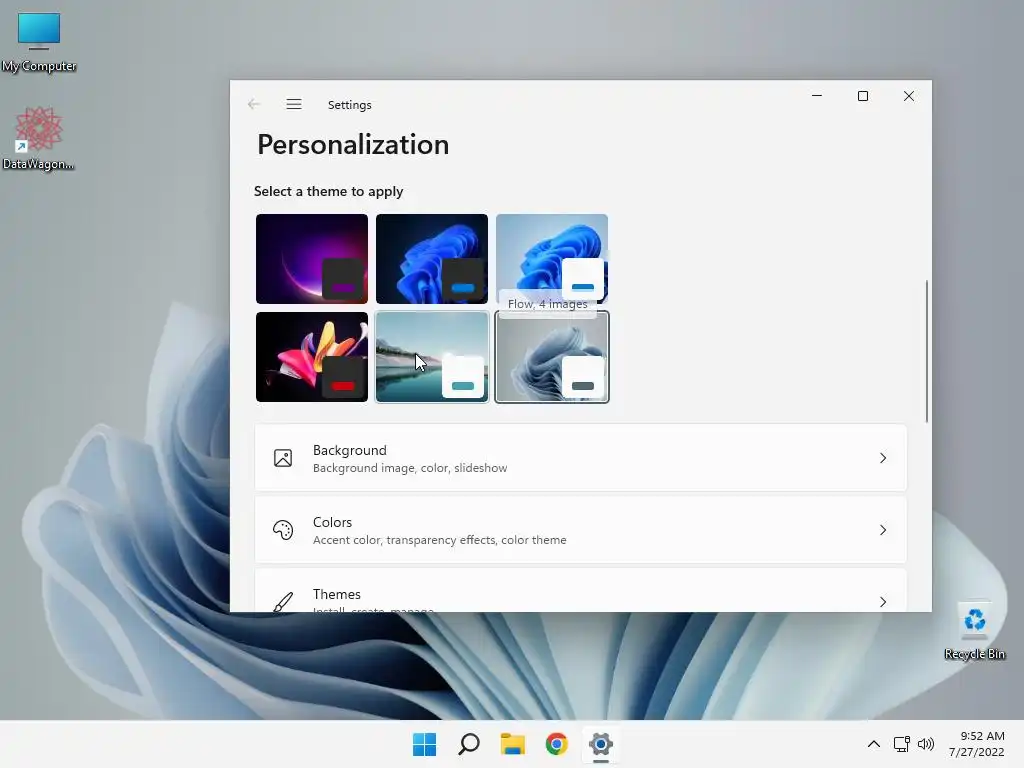
Task: Expand the Colors settings chevron
Action: pos(883,530)
